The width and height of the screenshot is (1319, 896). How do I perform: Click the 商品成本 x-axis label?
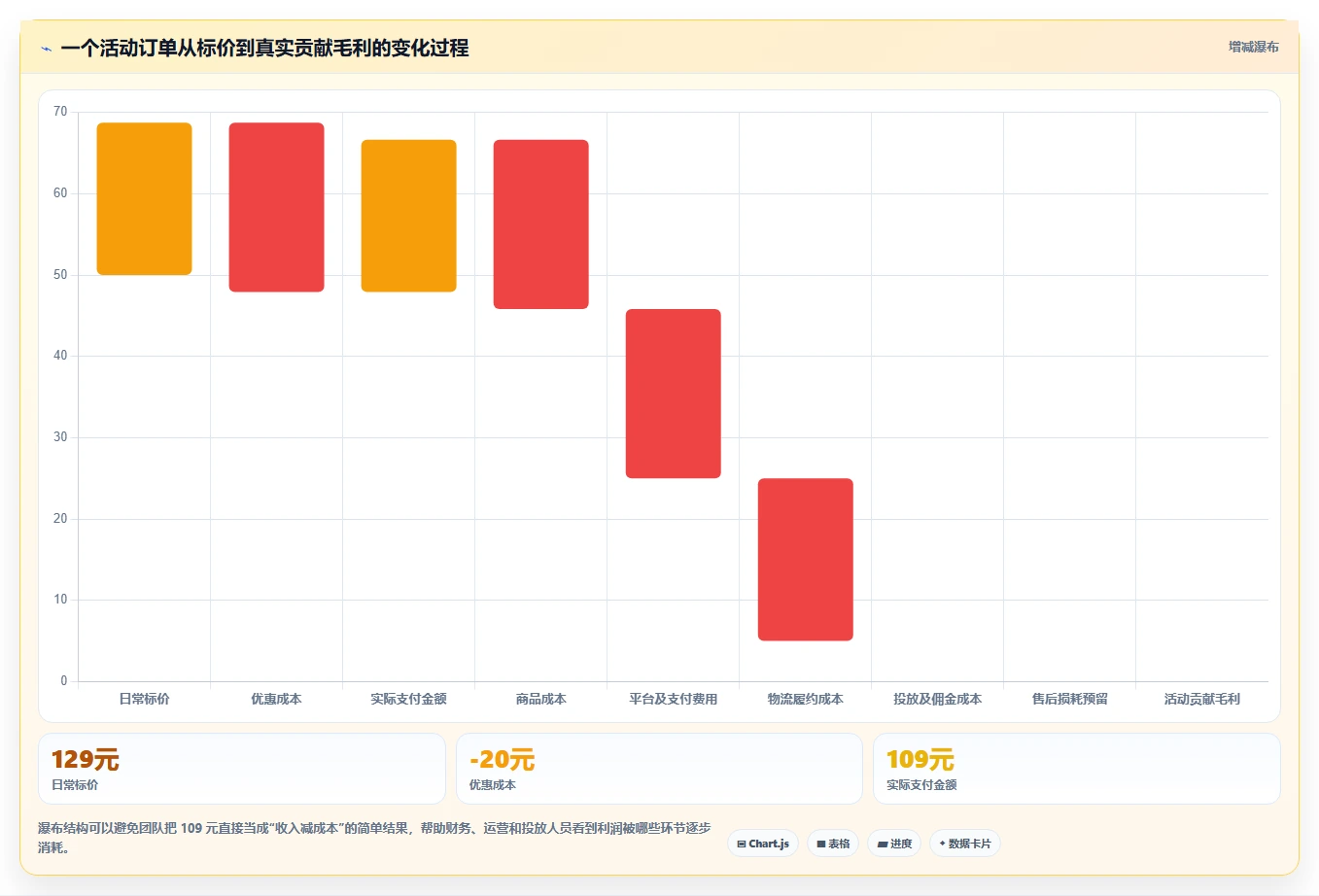pyautogui.click(x=541, y=699)
